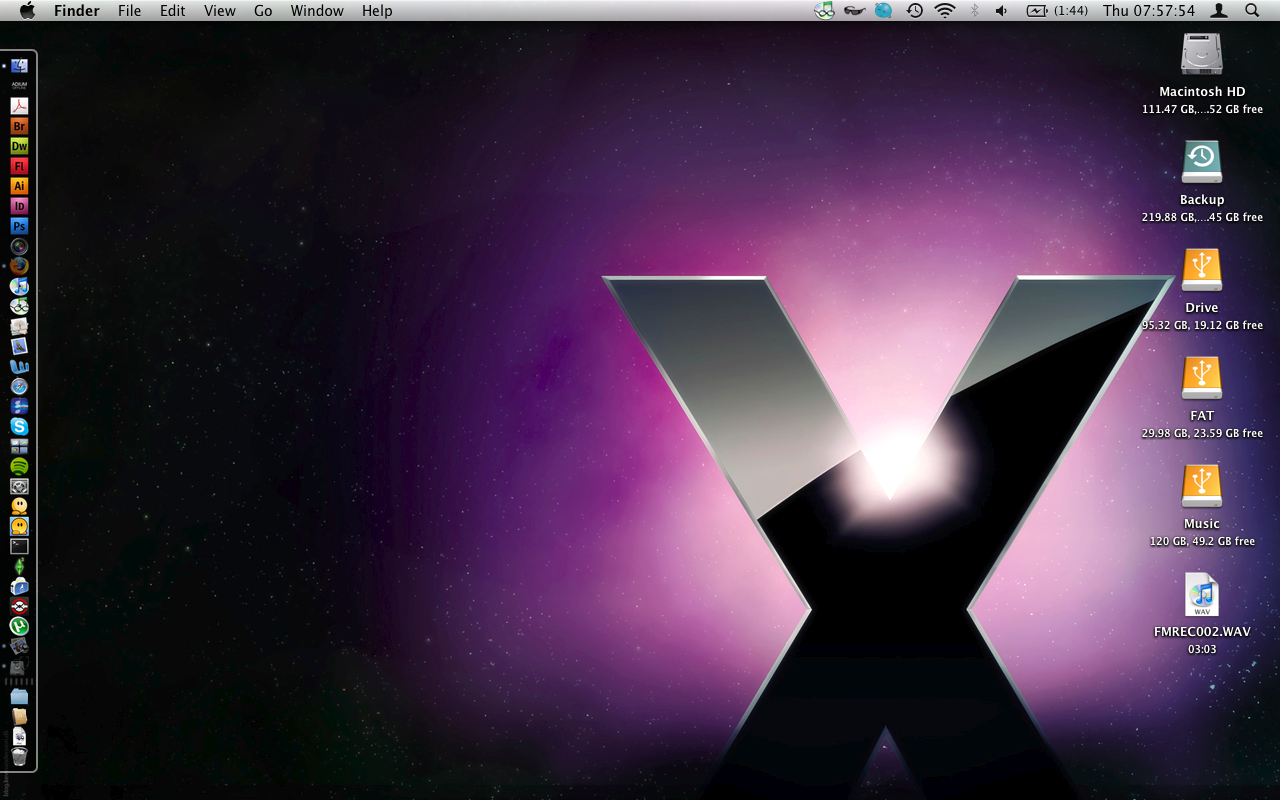Click the blue ball menu bar icon
Screen dimensions: 1280x800
point(884,11)
